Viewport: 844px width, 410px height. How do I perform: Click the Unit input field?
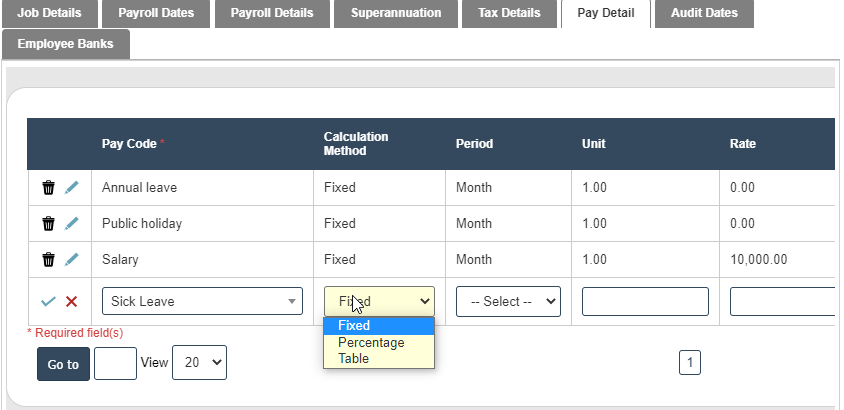pyautogui.click(x=645, y=301)
